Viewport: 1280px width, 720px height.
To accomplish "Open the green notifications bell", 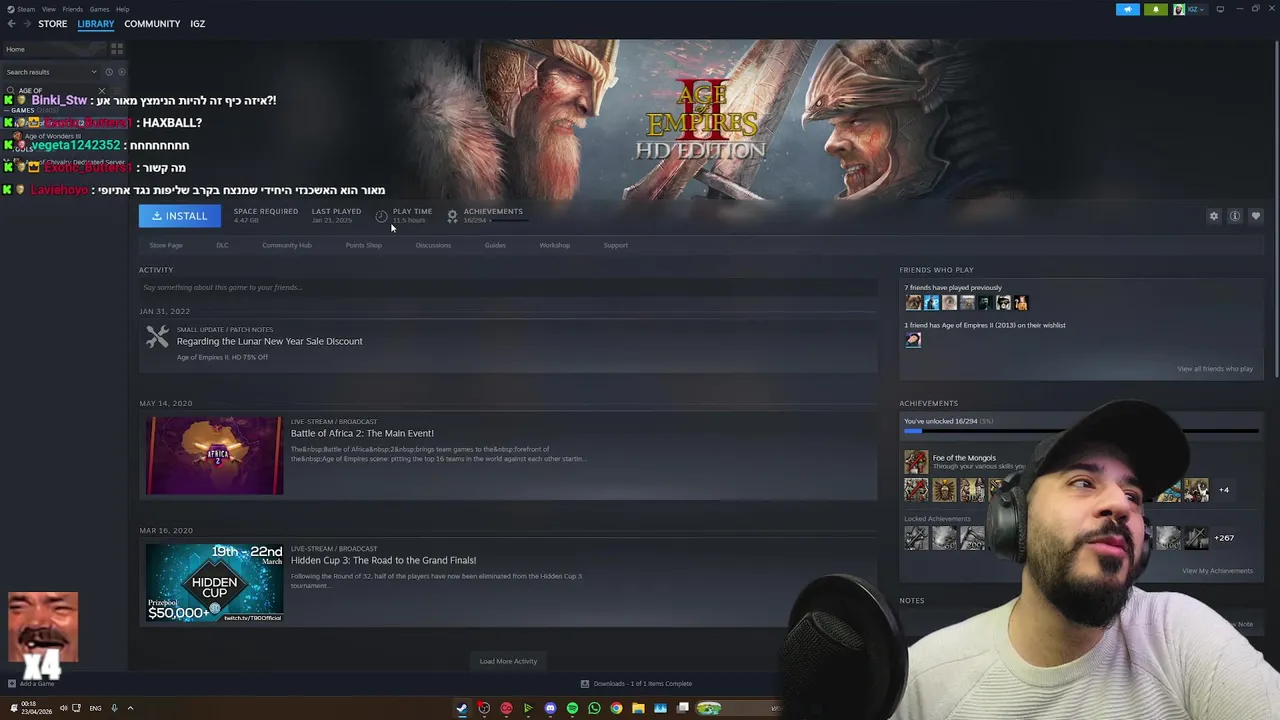I will point(1156,10).
